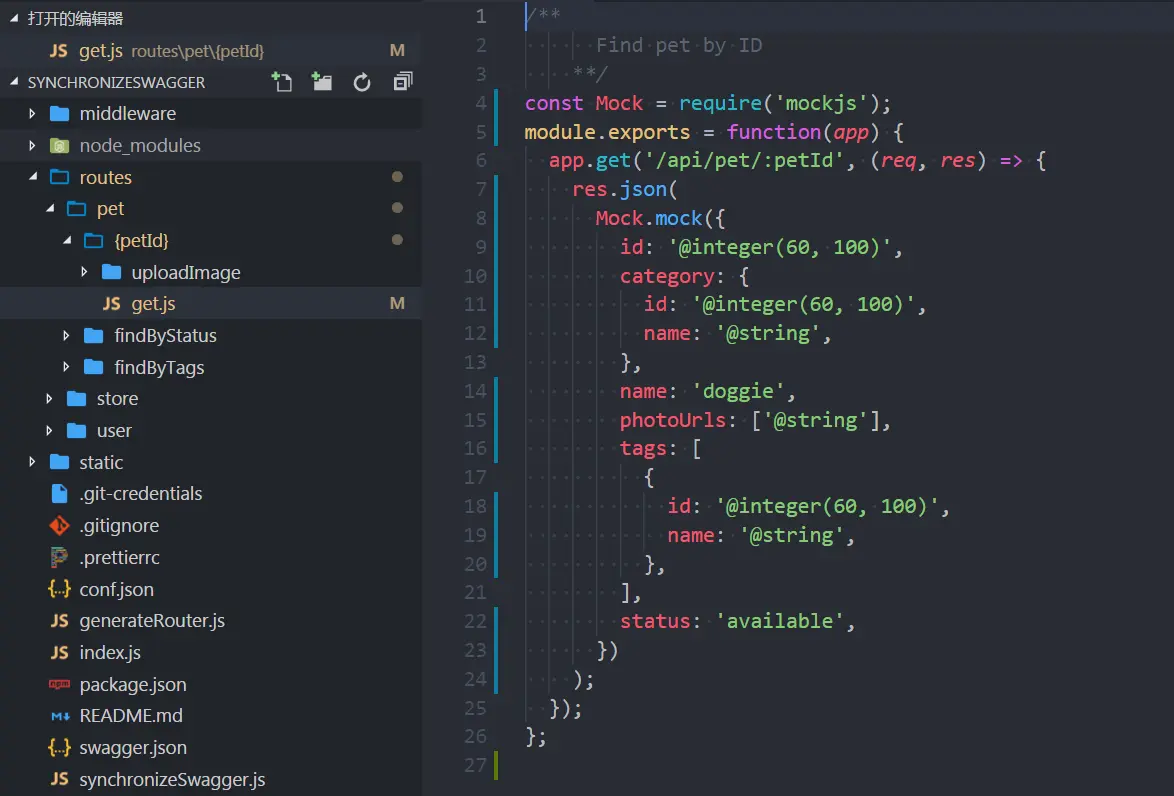Screen dimensions: 1174x796
Task: Open the index.js file
Action: [211, 653]
